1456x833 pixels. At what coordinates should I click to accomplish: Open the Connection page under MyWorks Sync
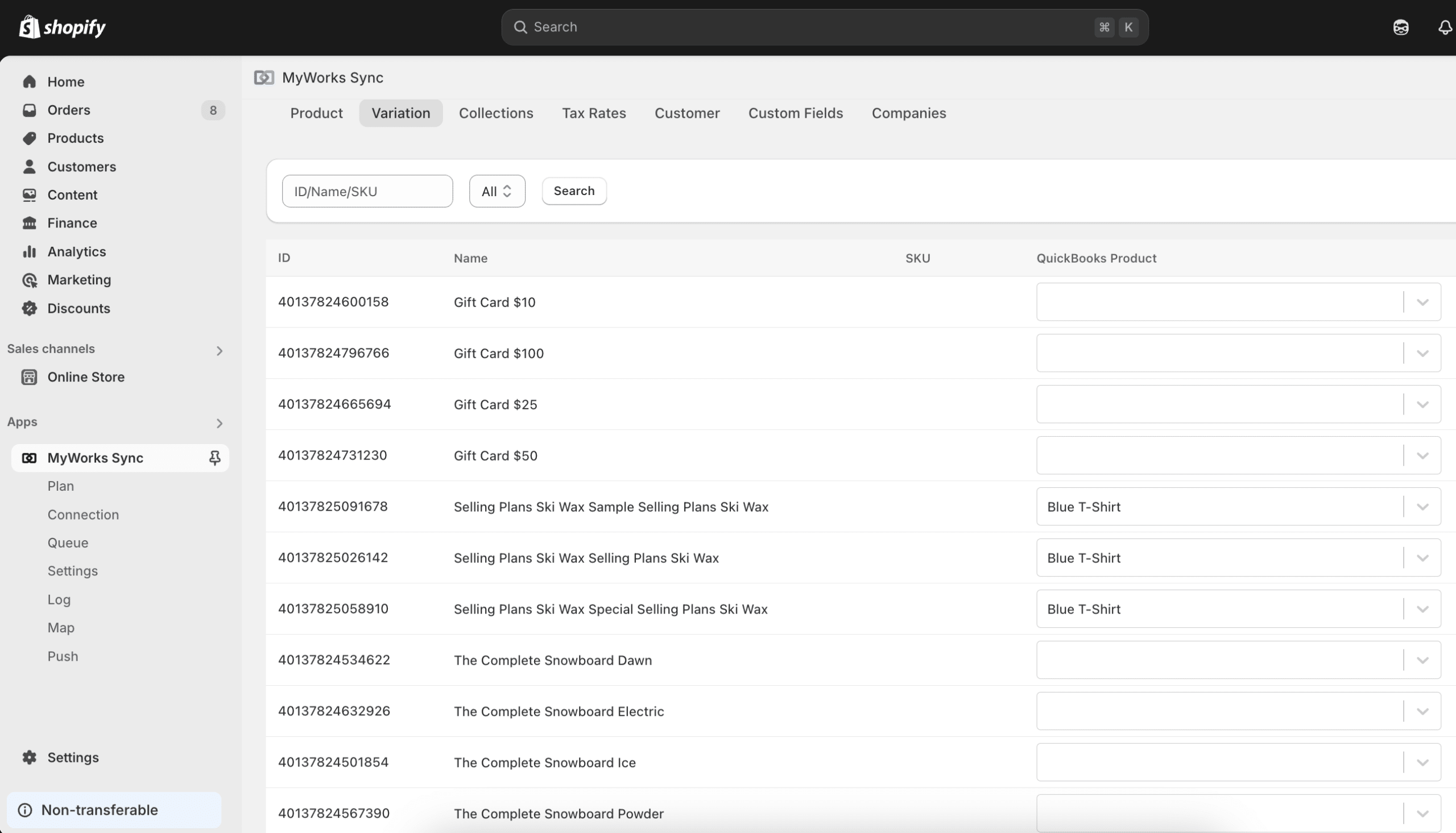[84, 515]
